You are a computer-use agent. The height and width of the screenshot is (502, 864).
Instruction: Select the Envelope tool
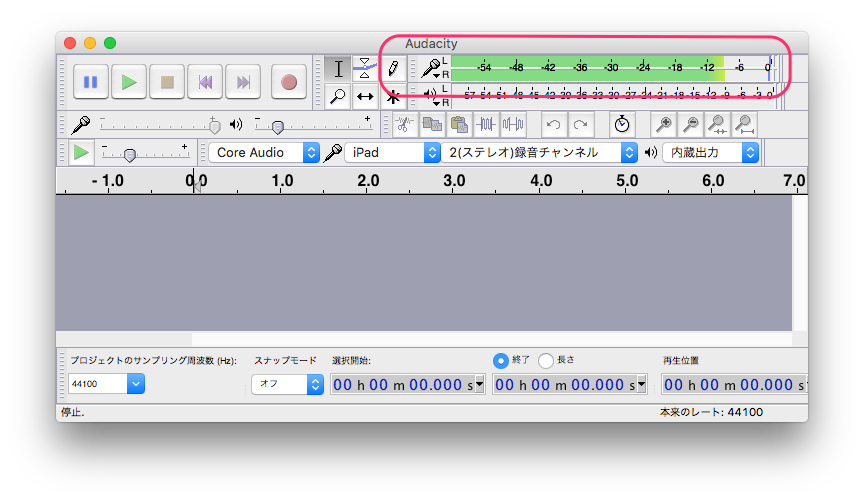point(365,69)
